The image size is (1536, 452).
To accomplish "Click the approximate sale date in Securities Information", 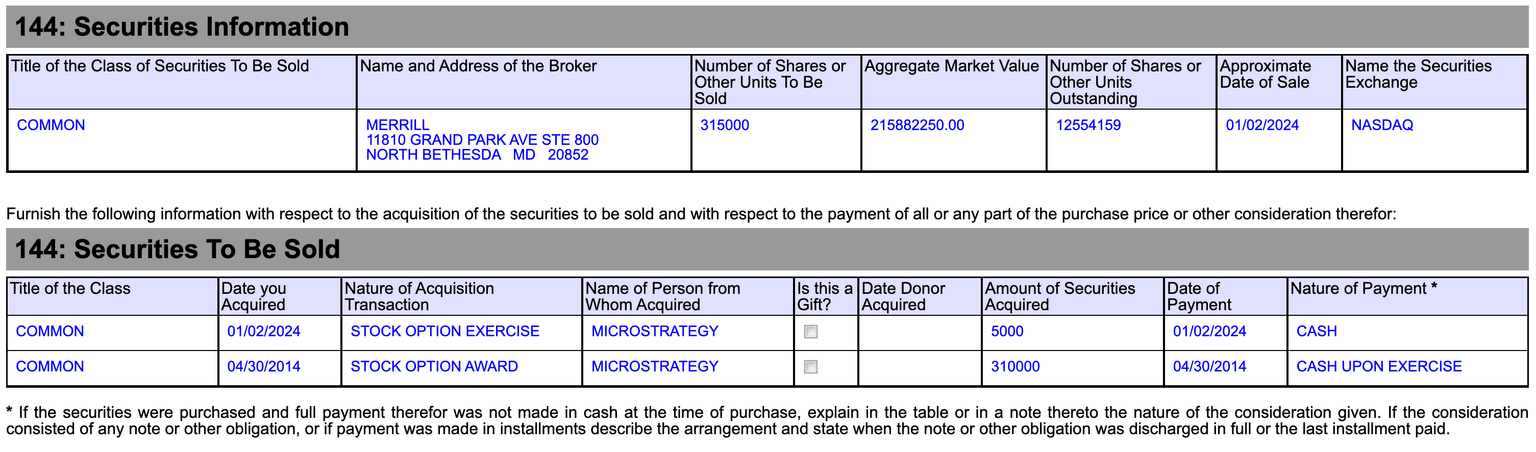I will [1262, 125].
